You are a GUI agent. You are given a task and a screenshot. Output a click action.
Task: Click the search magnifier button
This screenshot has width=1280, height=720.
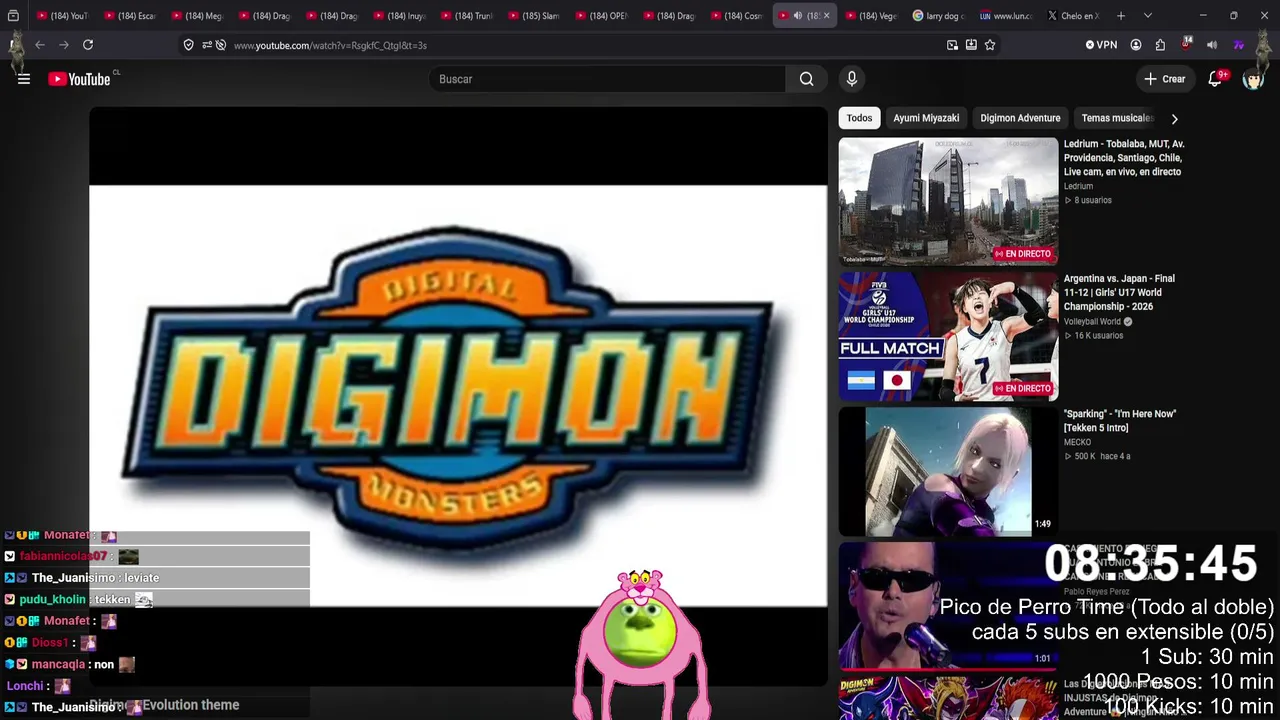coord(806,79)
